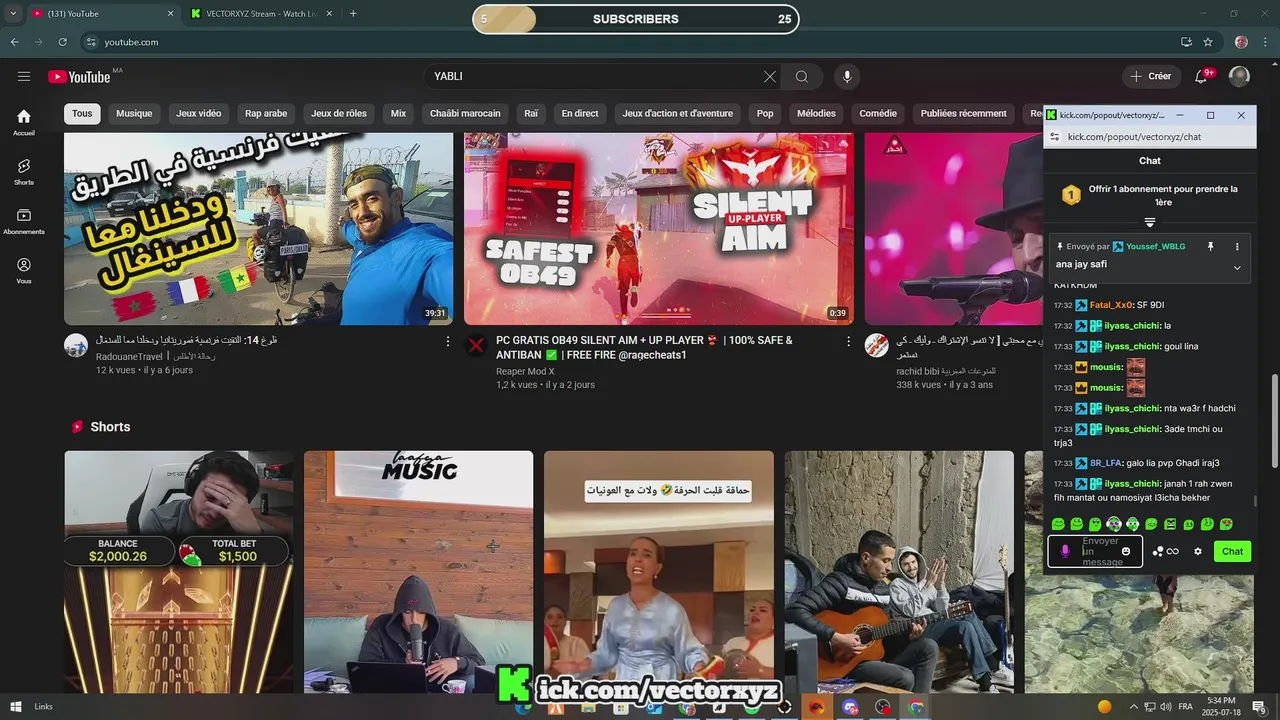Image resolution: width=1280 pixels, height=720 pixels.
Task: Click the 8R_LFA username in chat
Action: tap(1105, 463)
